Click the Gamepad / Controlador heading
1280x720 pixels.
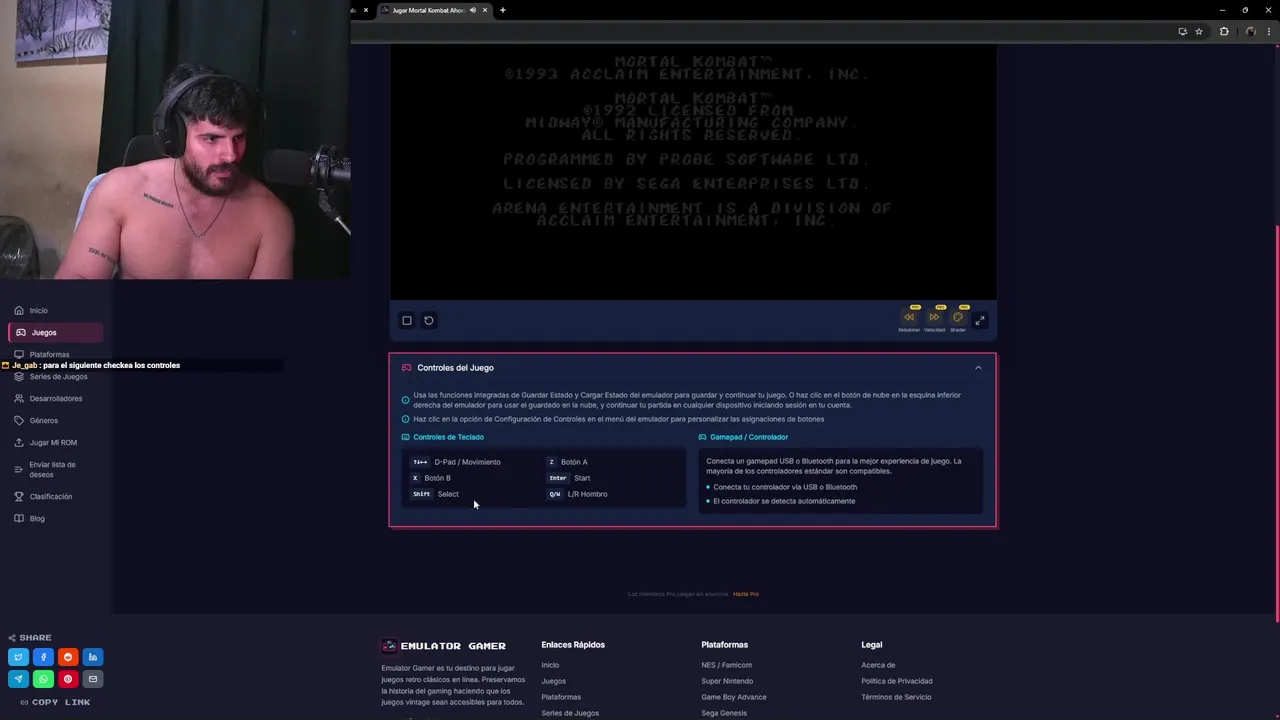743,437
